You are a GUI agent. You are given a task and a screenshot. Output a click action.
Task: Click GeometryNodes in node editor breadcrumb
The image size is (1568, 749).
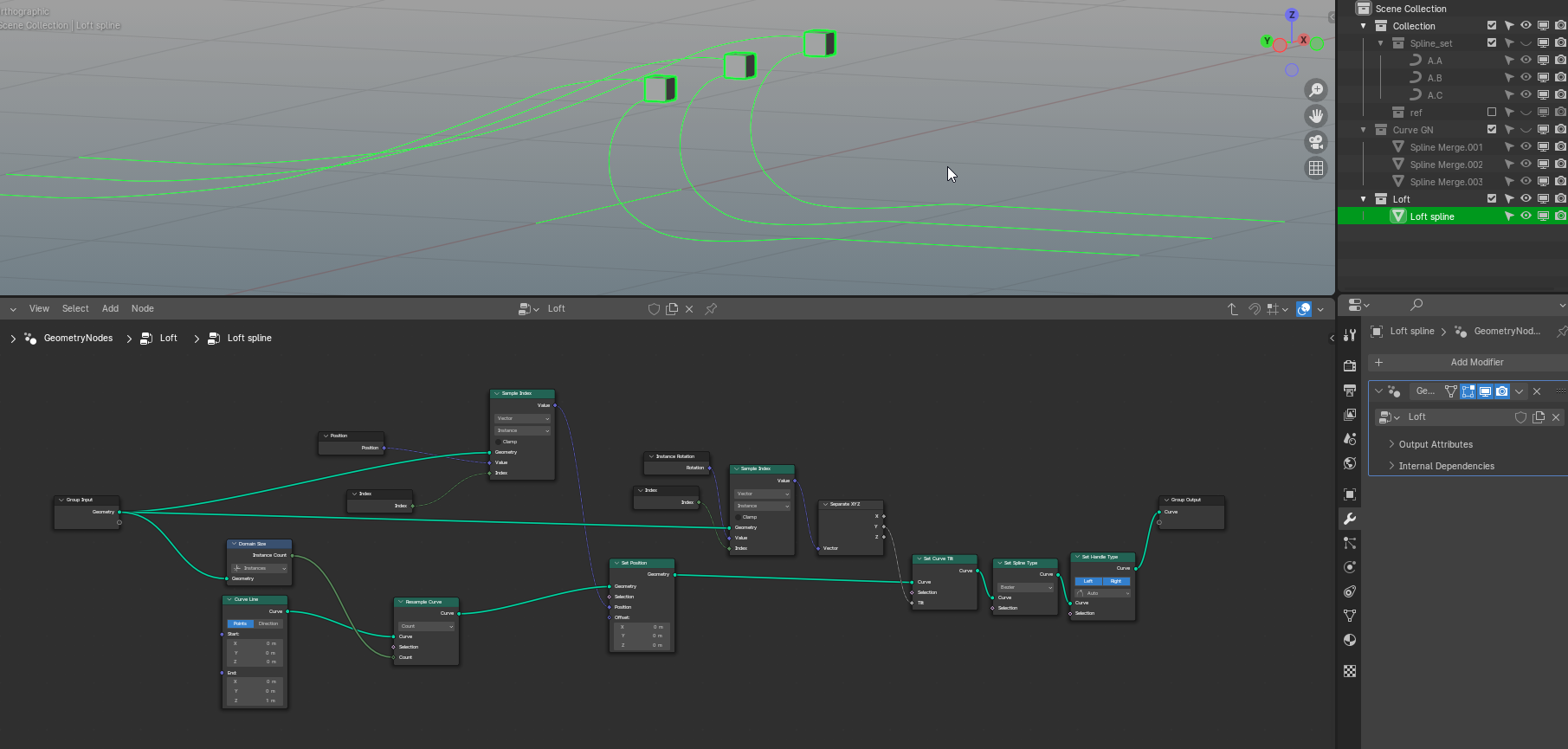point(78,339)
